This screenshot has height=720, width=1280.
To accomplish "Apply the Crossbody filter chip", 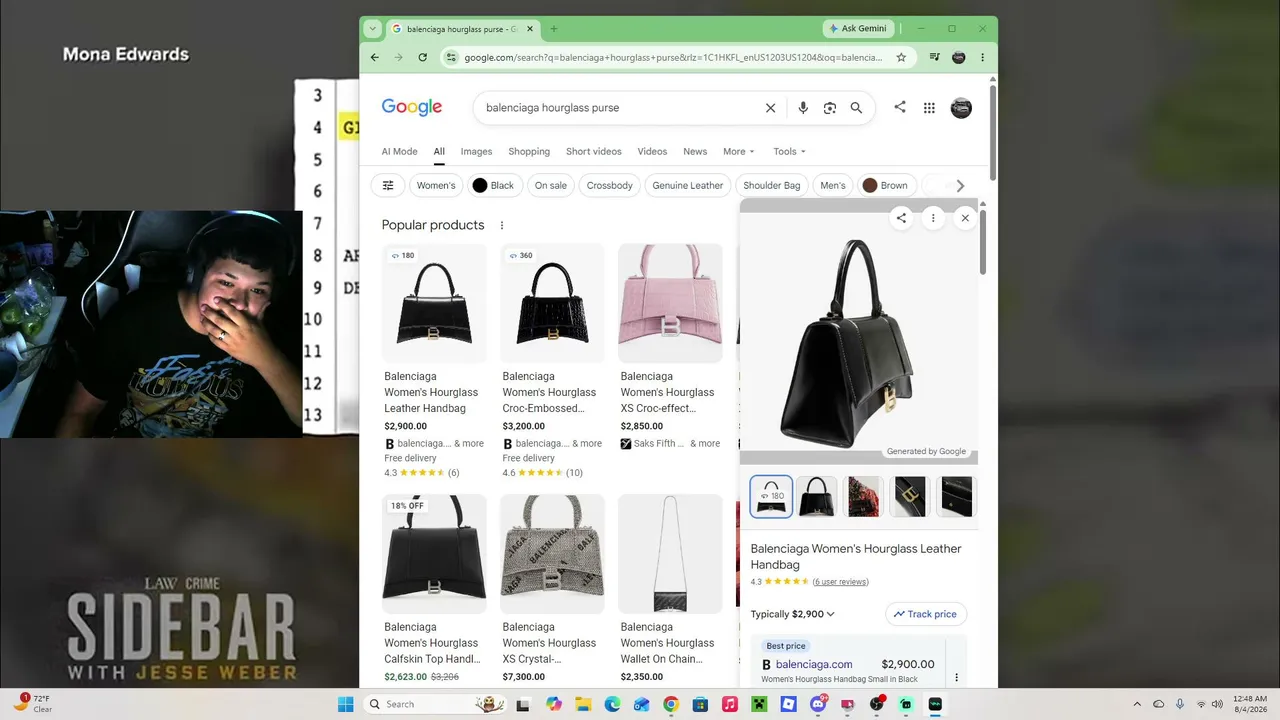I will [x=609, y=185].
